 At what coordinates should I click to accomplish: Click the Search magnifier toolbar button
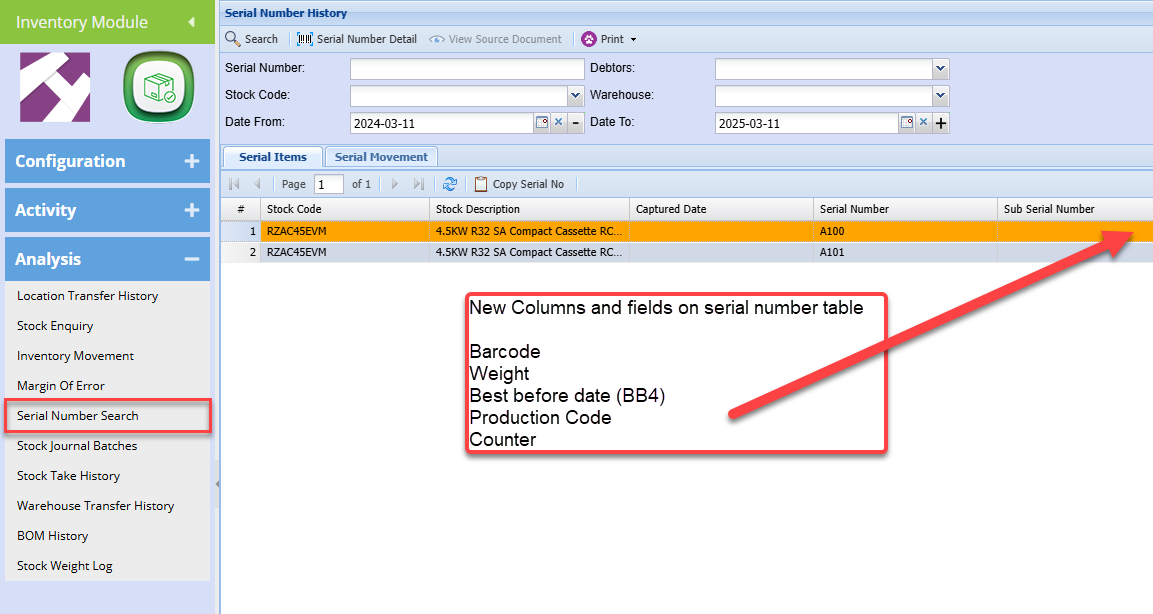(251, 39)
